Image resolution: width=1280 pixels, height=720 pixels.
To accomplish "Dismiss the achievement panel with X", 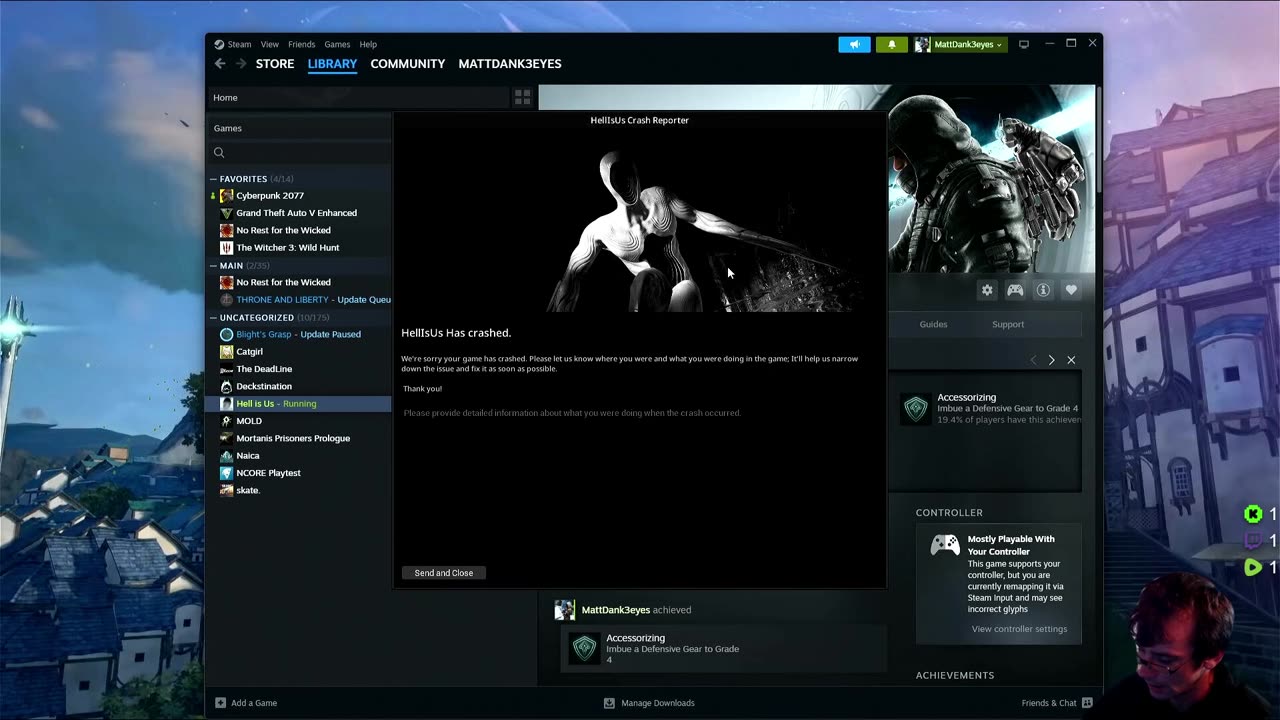I will point(1071,360).
